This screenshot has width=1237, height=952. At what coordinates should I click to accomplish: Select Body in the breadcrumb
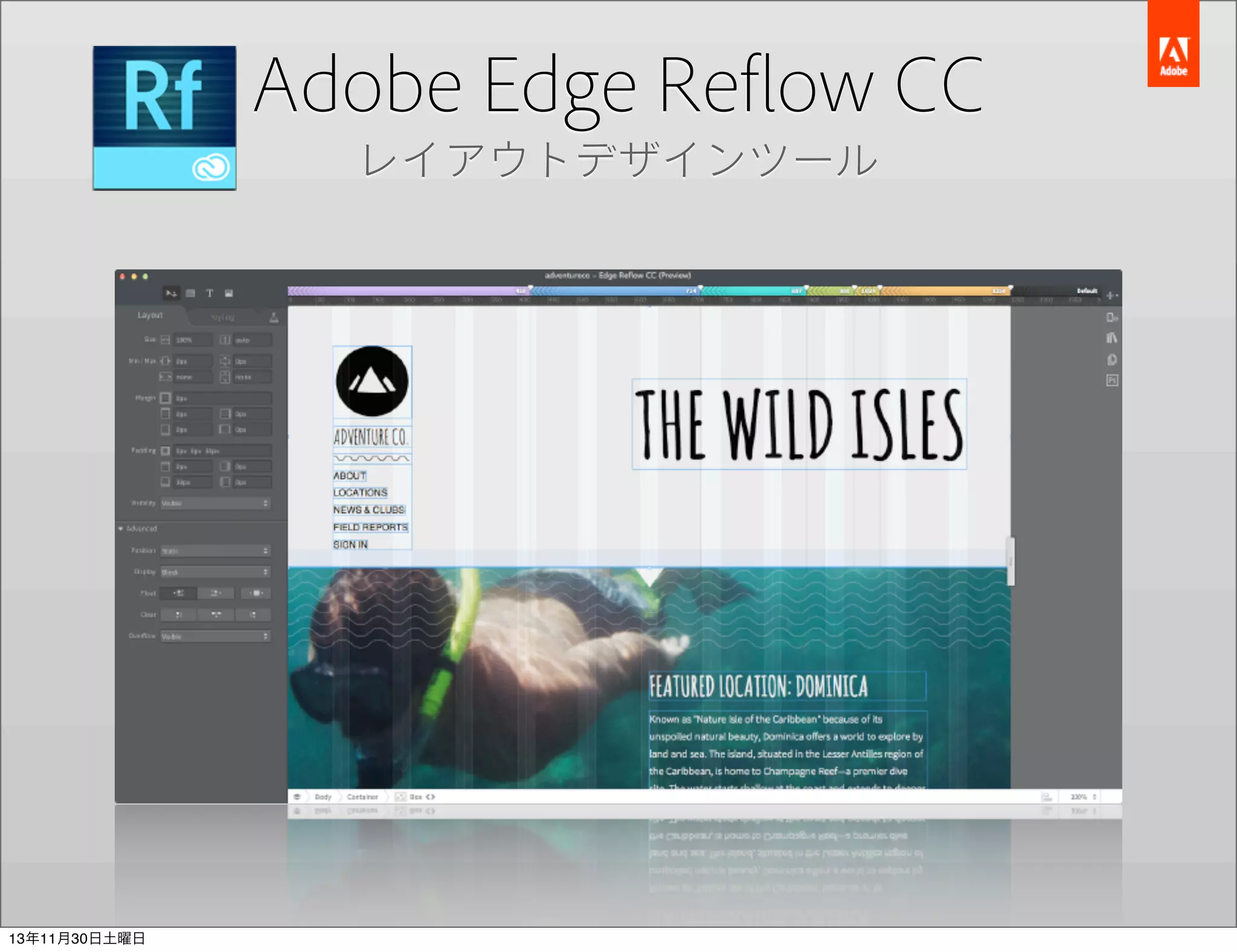coord(323,797)
